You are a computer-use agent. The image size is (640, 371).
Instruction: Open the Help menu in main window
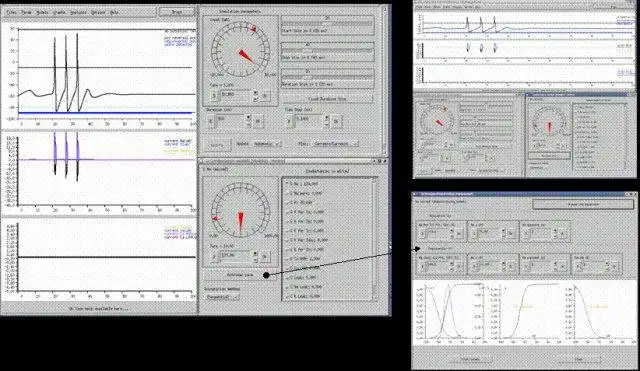pos(115,13)
